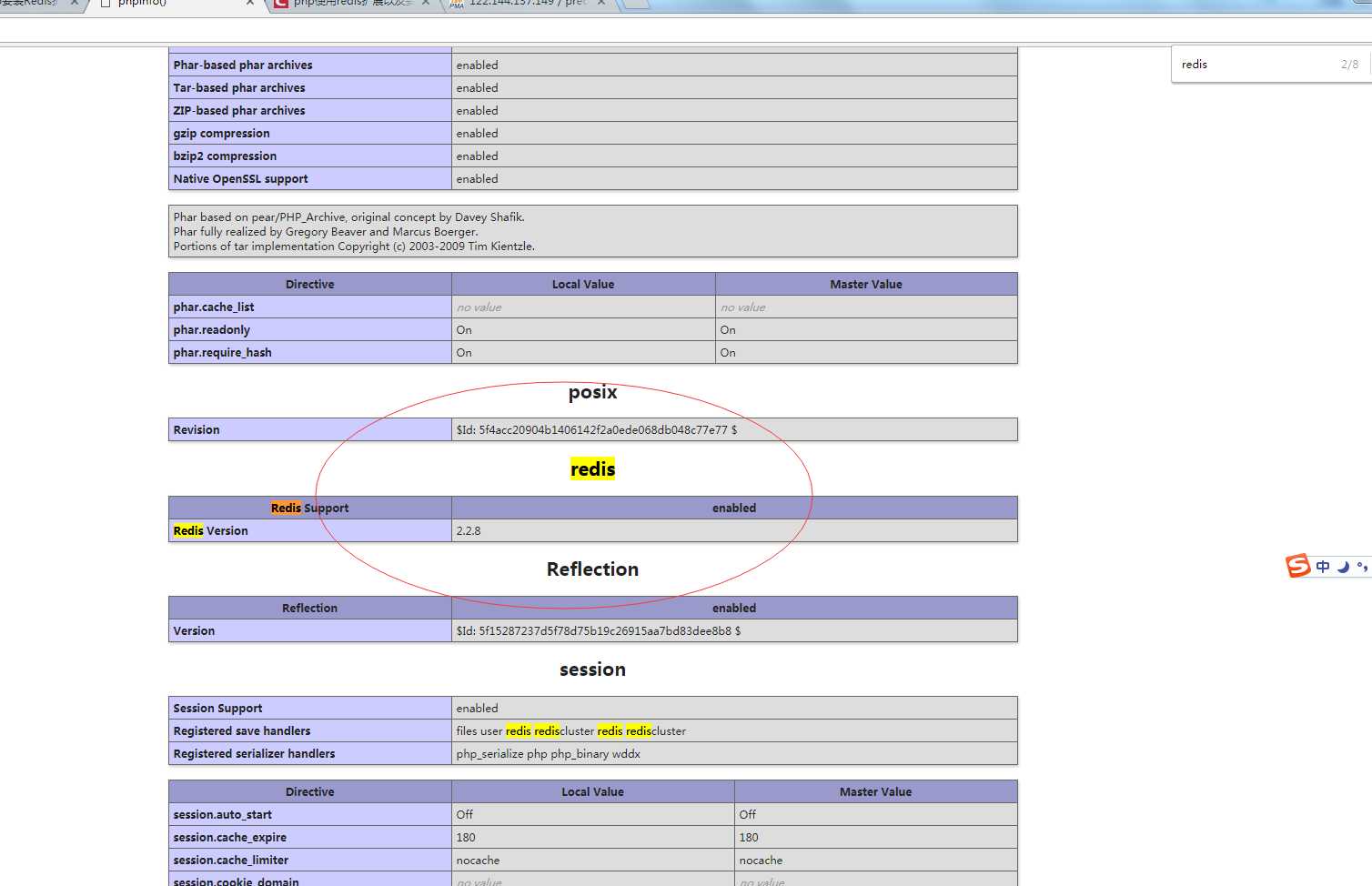Click 'phar.require_hash' directive

tap(223, 352)
